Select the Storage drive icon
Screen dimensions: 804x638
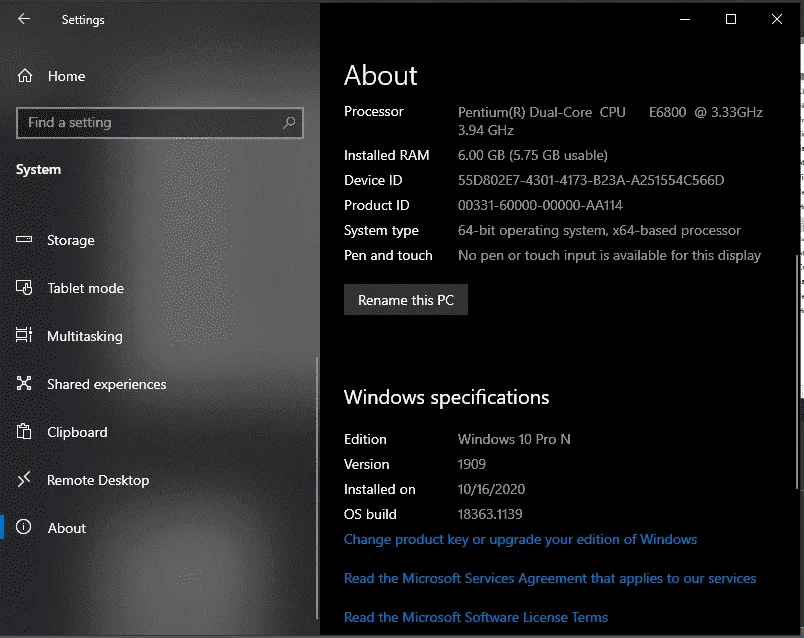click(x=24, y=240)
